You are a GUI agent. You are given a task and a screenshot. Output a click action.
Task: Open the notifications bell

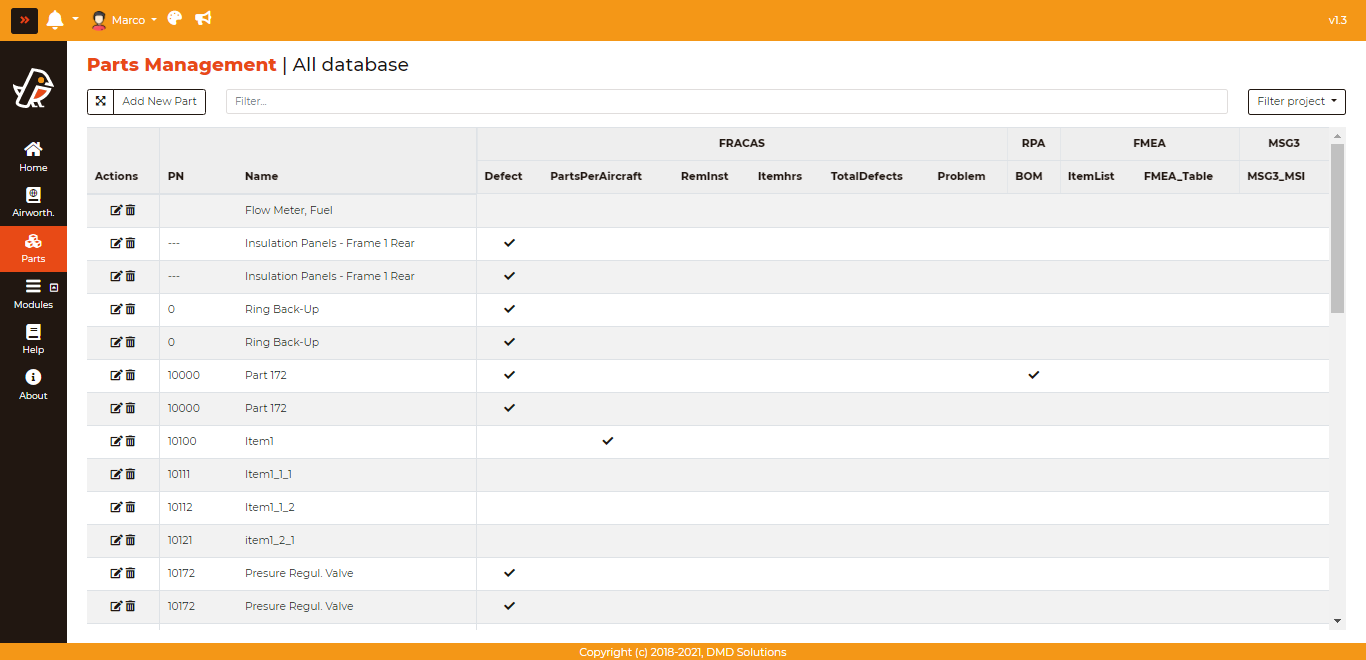click(x=55, y=20)
